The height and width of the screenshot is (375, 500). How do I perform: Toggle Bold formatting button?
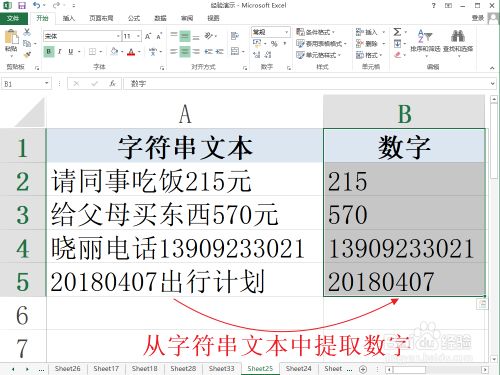[x=49, y=52]
